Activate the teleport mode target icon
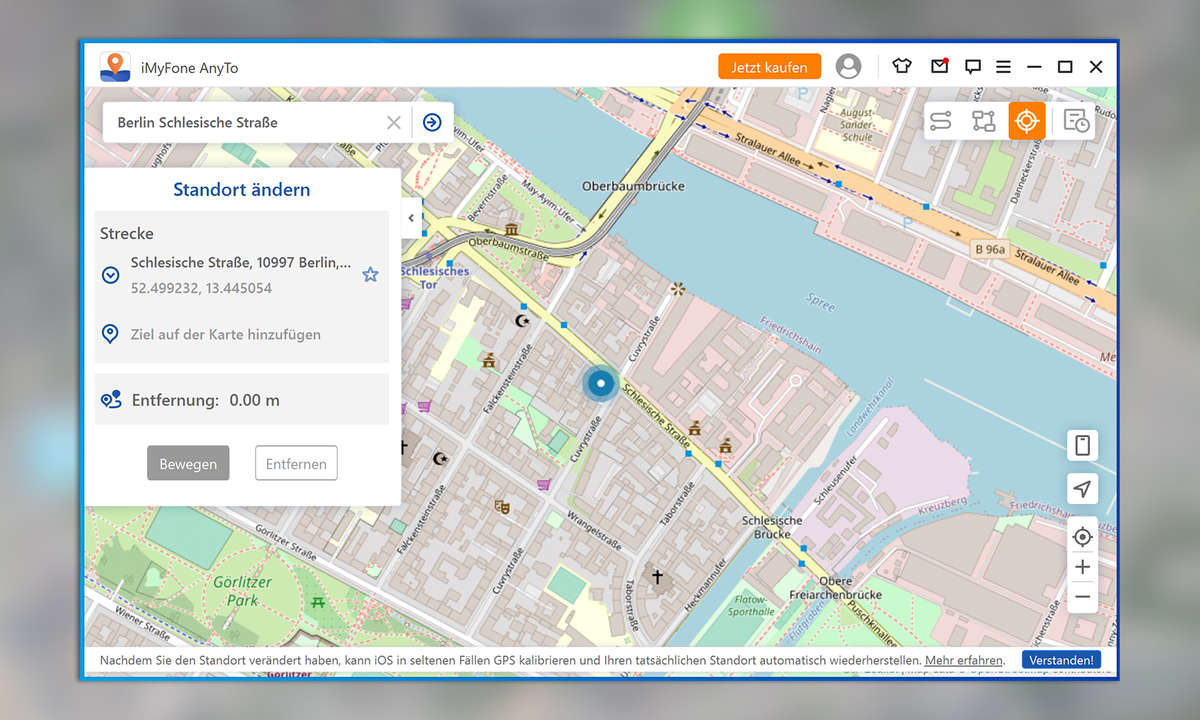The width and height of the screenshot is (1200, 720). (x=1026, y=121)
